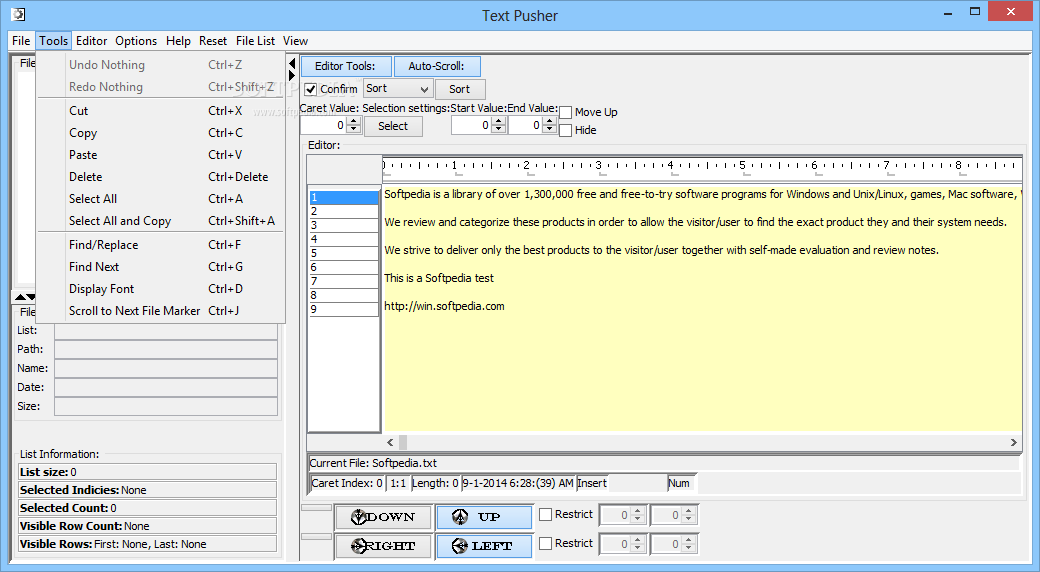Open the File menu
1040x572 pixels.
pos(21,41)
